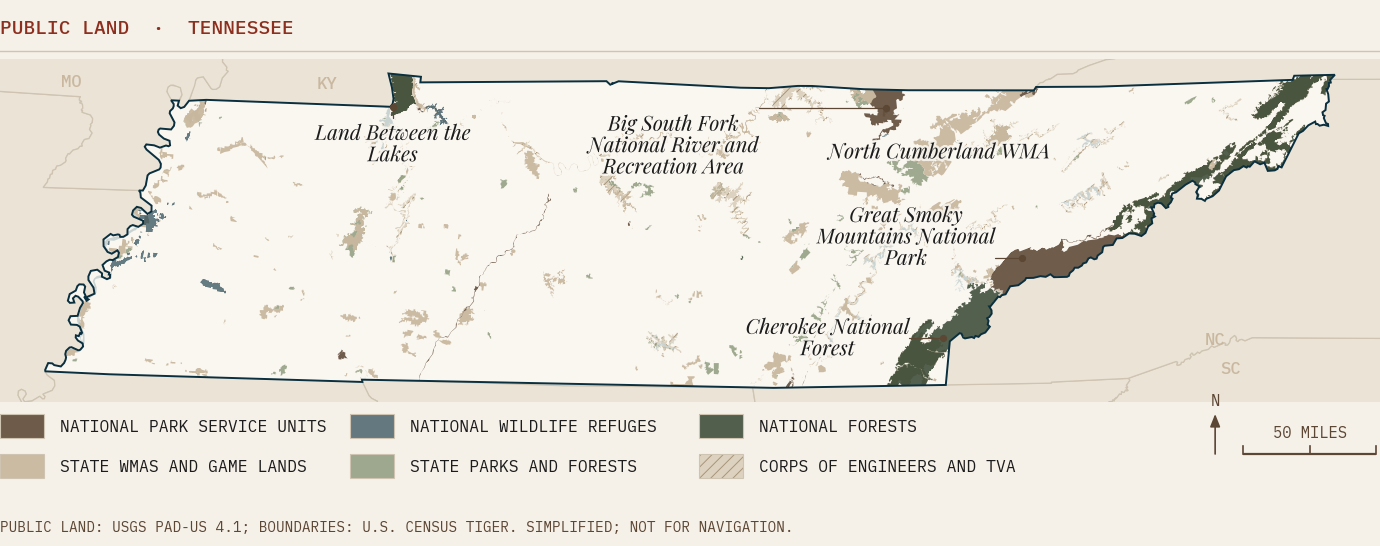Click the USGS PAD-US source credit line
Image resolution: width=1380 pixels, height=546 pixels.
click(396, 527)
